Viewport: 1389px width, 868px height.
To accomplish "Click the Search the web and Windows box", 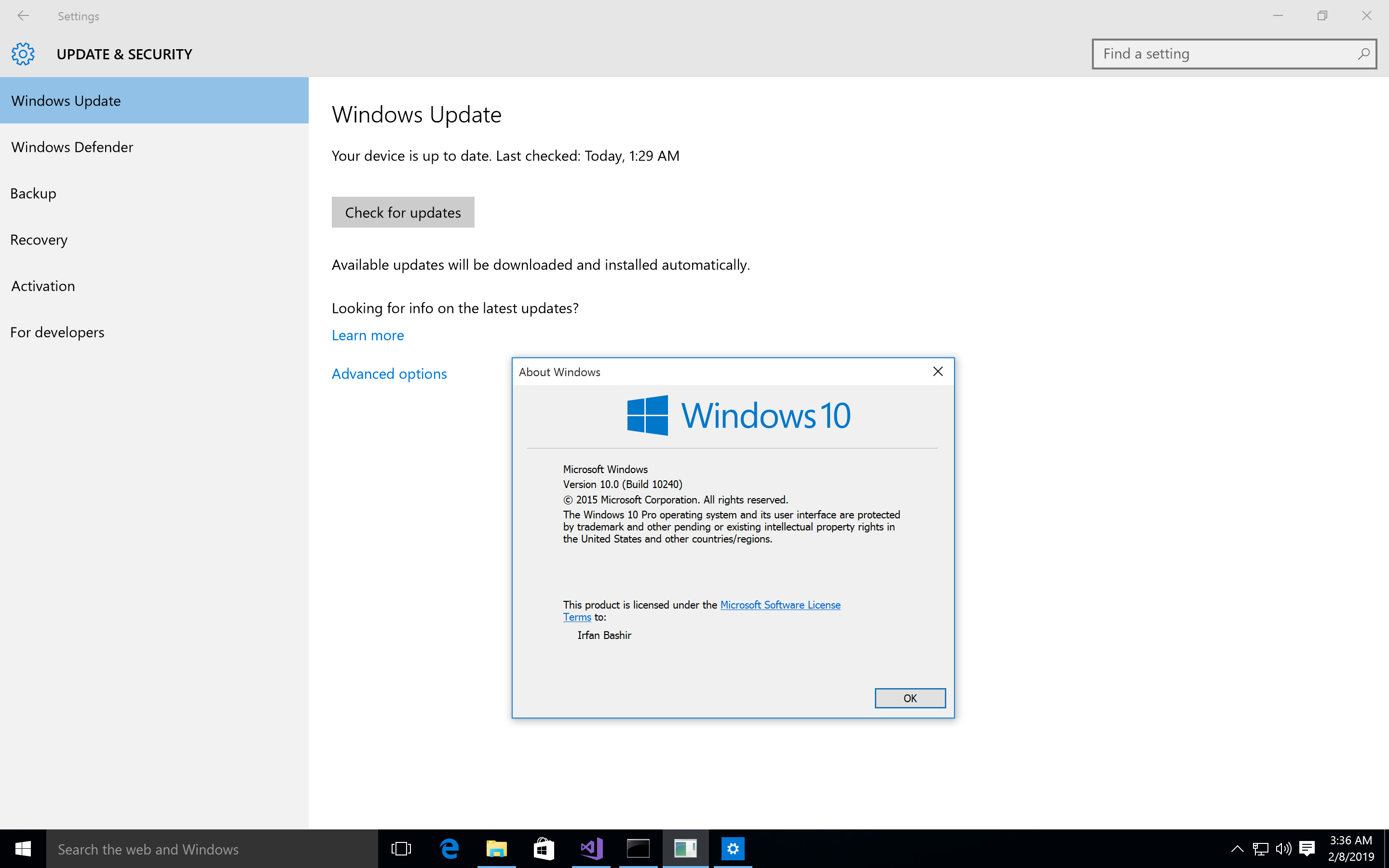I will [212, 849].
